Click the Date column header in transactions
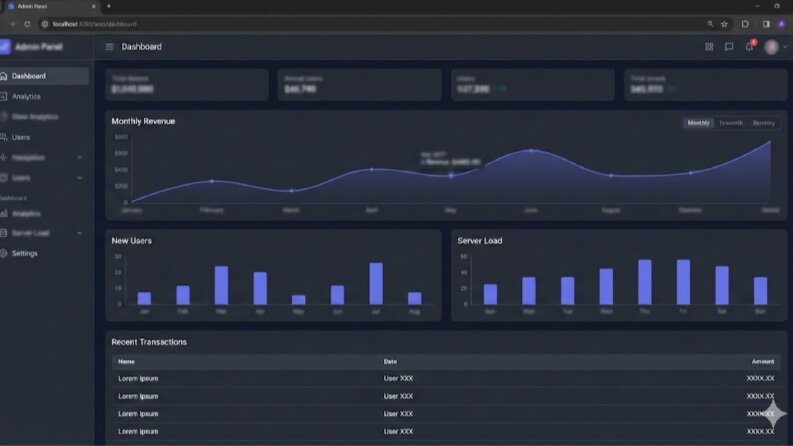 click(x=390, y=362)
